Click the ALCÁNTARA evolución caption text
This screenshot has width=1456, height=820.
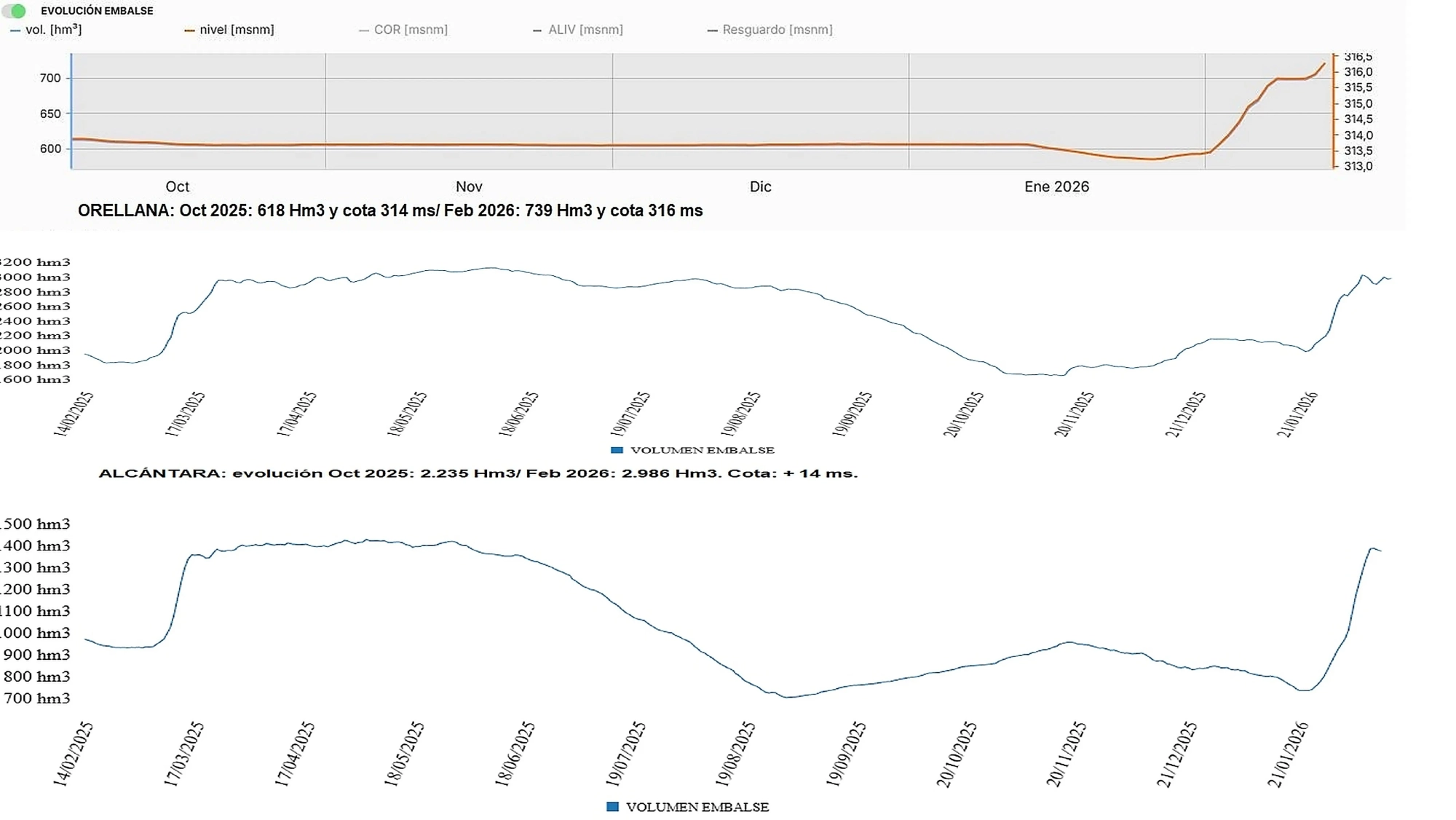coord(478,473)
